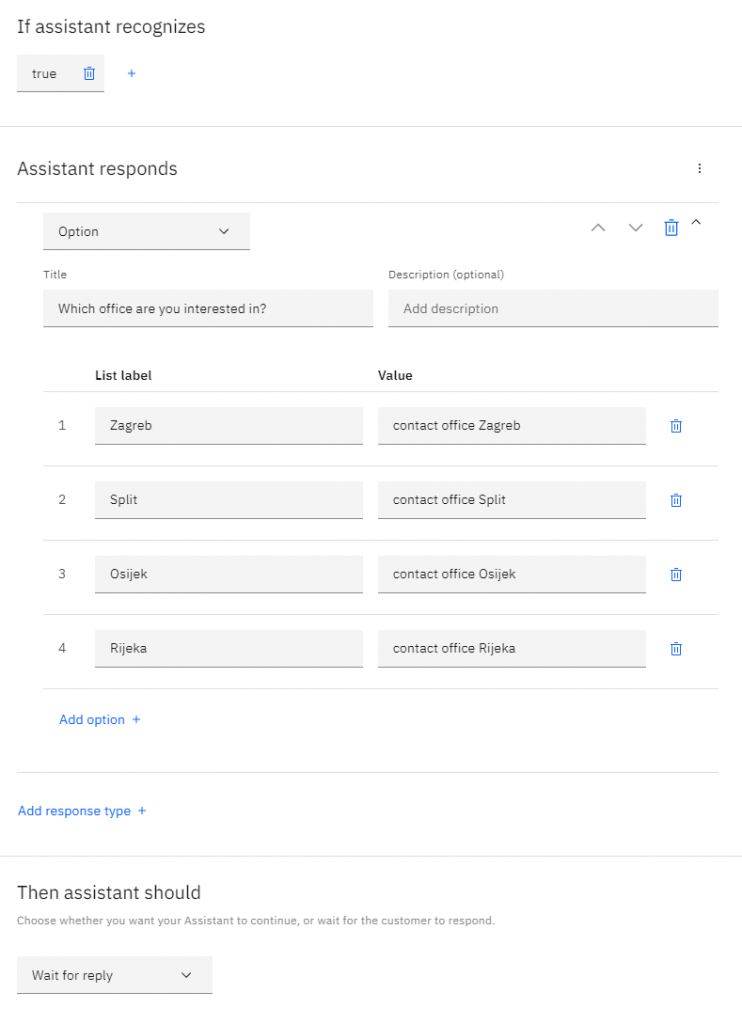The width and height of the screenshot is (742, 1024).
Task: Collapse the Option response section
Action: pos(697,223)
